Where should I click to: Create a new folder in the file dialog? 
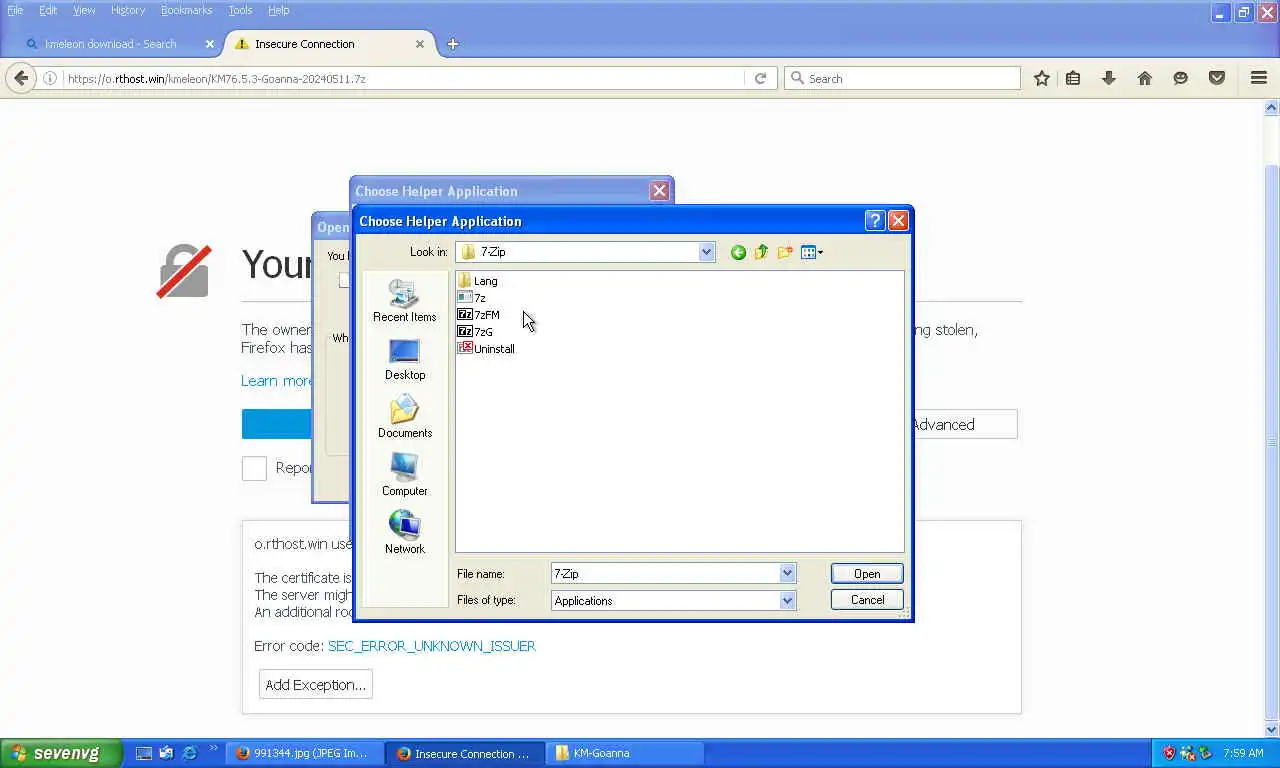click(785, 252)
